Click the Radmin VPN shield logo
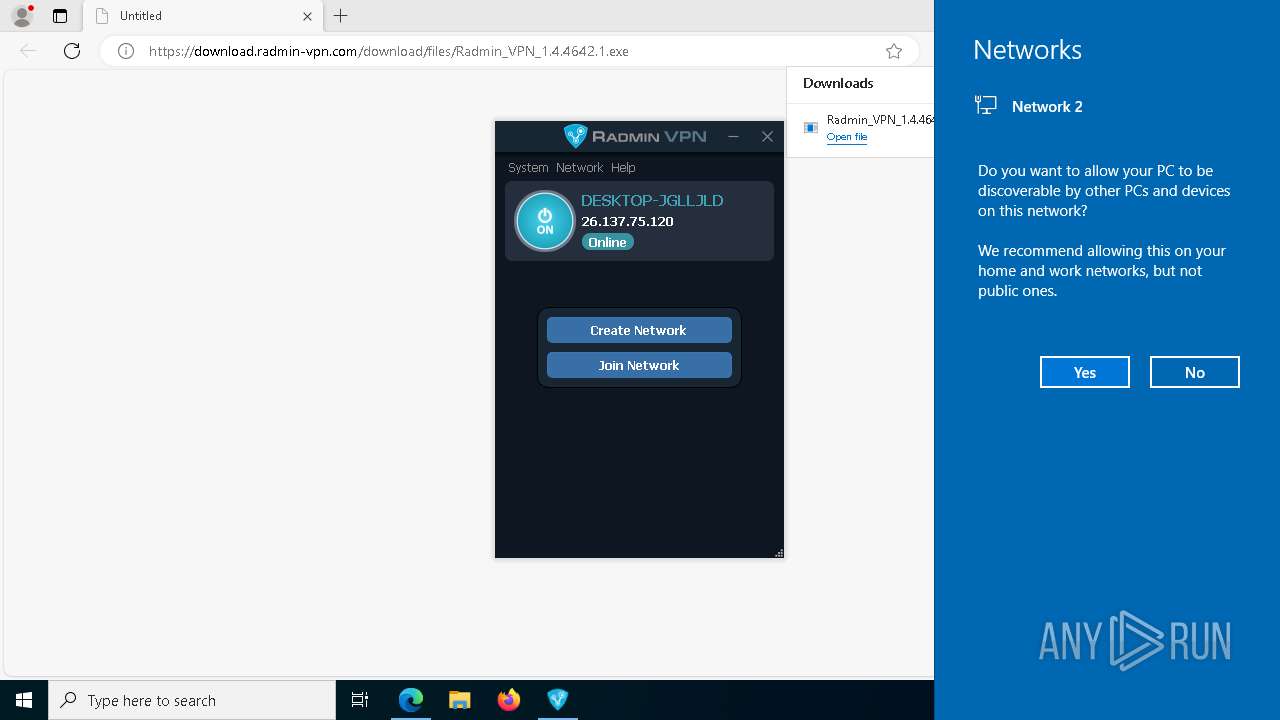1280x720 pixels. point(575,136)
